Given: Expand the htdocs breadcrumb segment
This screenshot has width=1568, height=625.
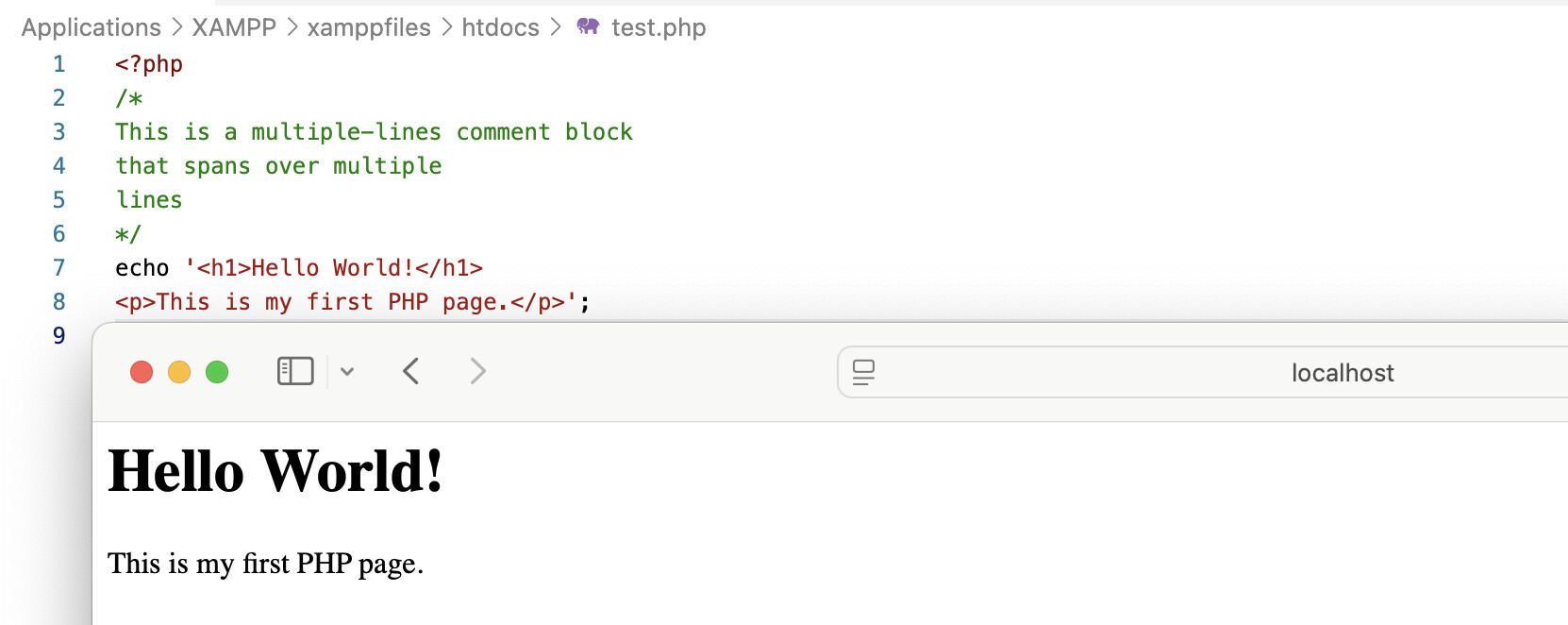Looking at the screenshot, I should pos(500,27).
